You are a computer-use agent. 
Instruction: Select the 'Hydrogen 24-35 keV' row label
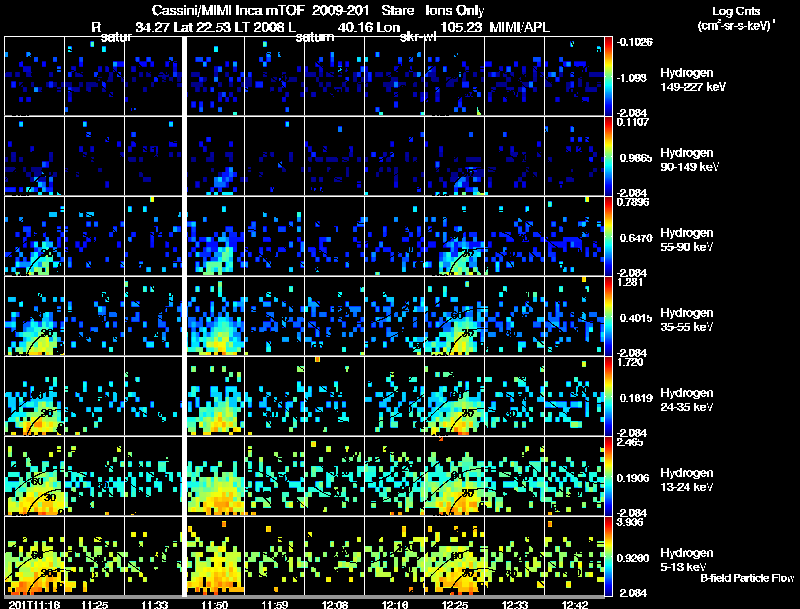[x=687, y=400]
